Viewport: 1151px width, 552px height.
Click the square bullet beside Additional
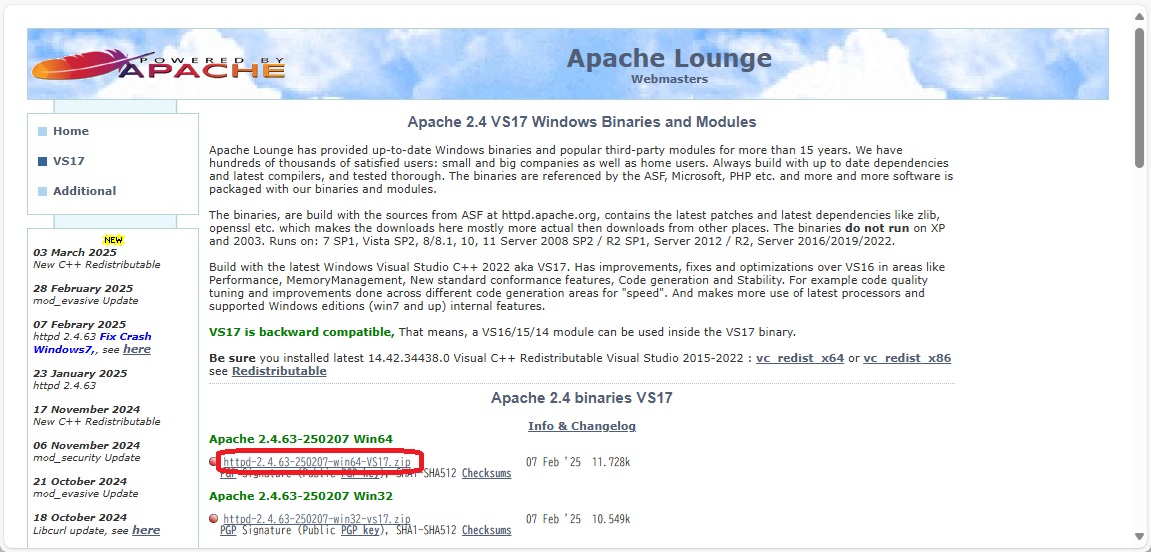click(43, 192)
